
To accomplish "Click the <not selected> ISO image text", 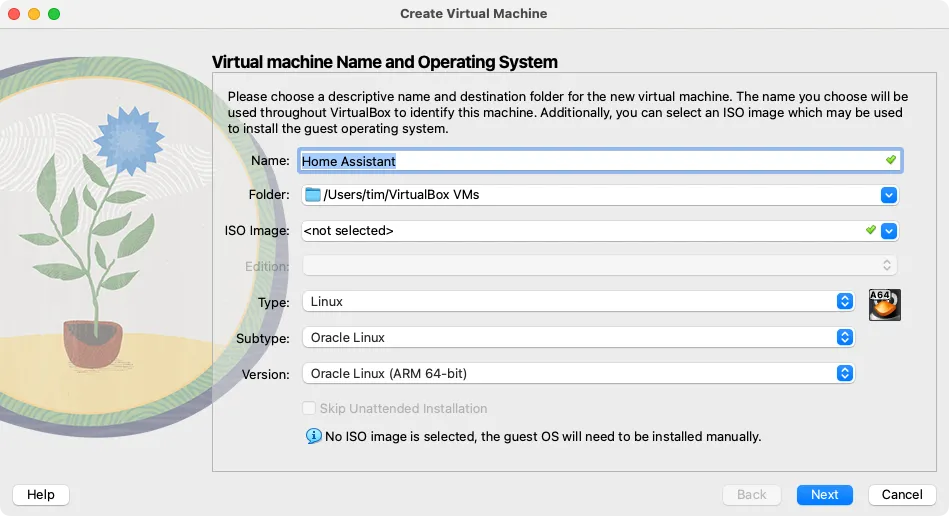I will click(349, 230).
